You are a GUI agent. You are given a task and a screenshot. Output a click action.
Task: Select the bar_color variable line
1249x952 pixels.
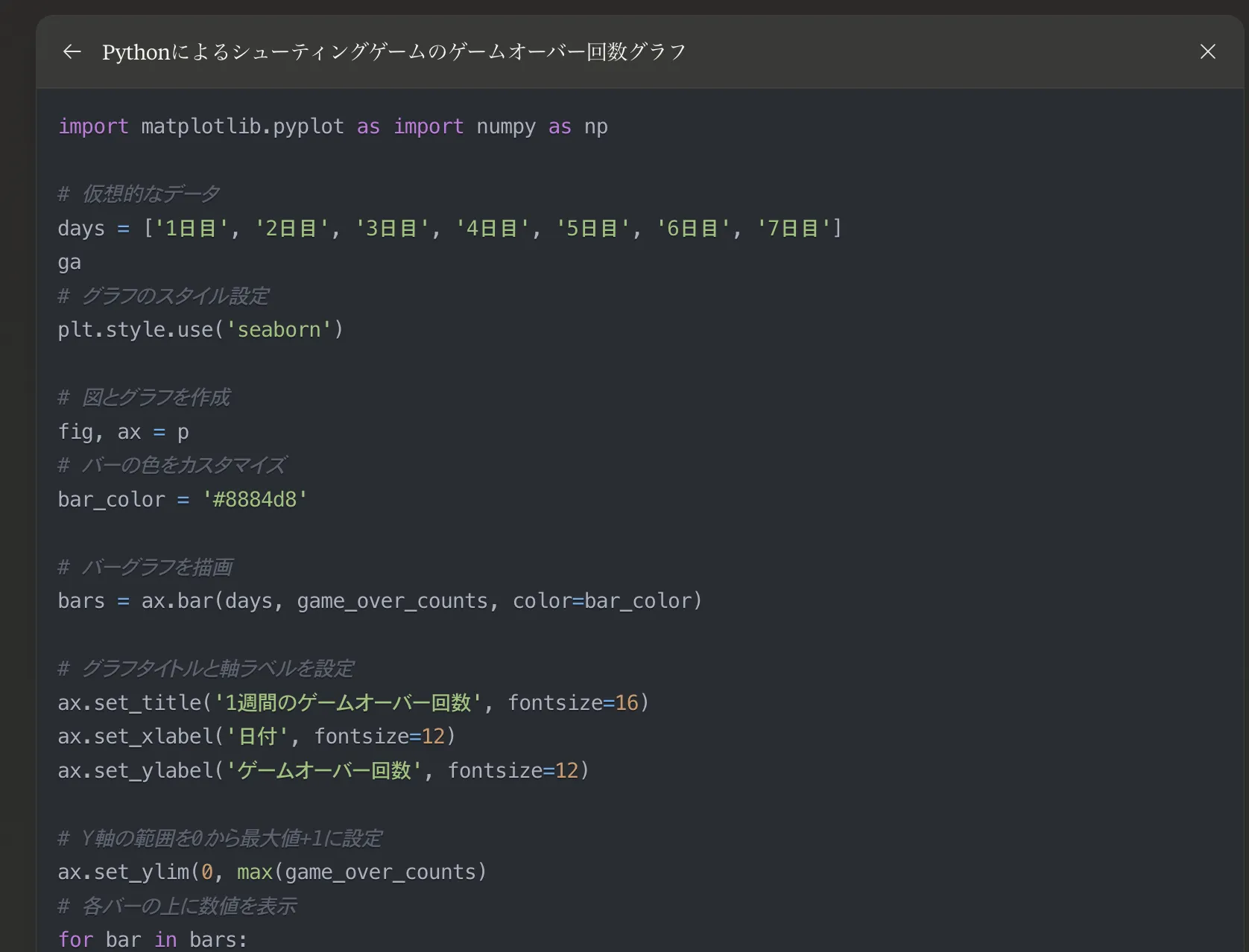click(x=182, y=499)
